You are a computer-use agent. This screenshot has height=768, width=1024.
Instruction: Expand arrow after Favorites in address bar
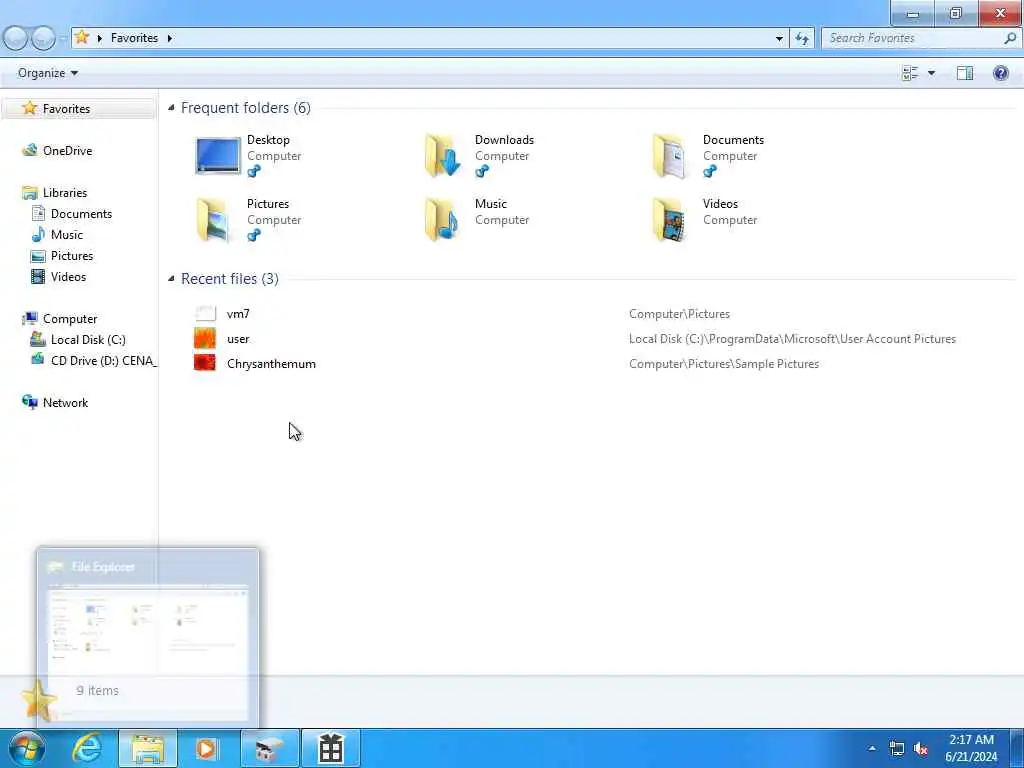pos(170,39)
